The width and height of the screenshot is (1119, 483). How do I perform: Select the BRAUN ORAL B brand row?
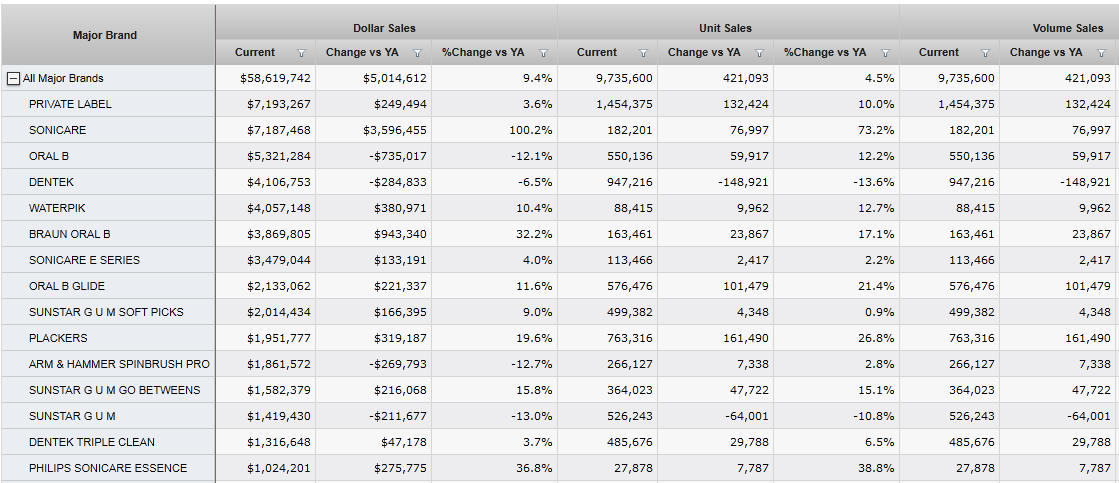69,234
